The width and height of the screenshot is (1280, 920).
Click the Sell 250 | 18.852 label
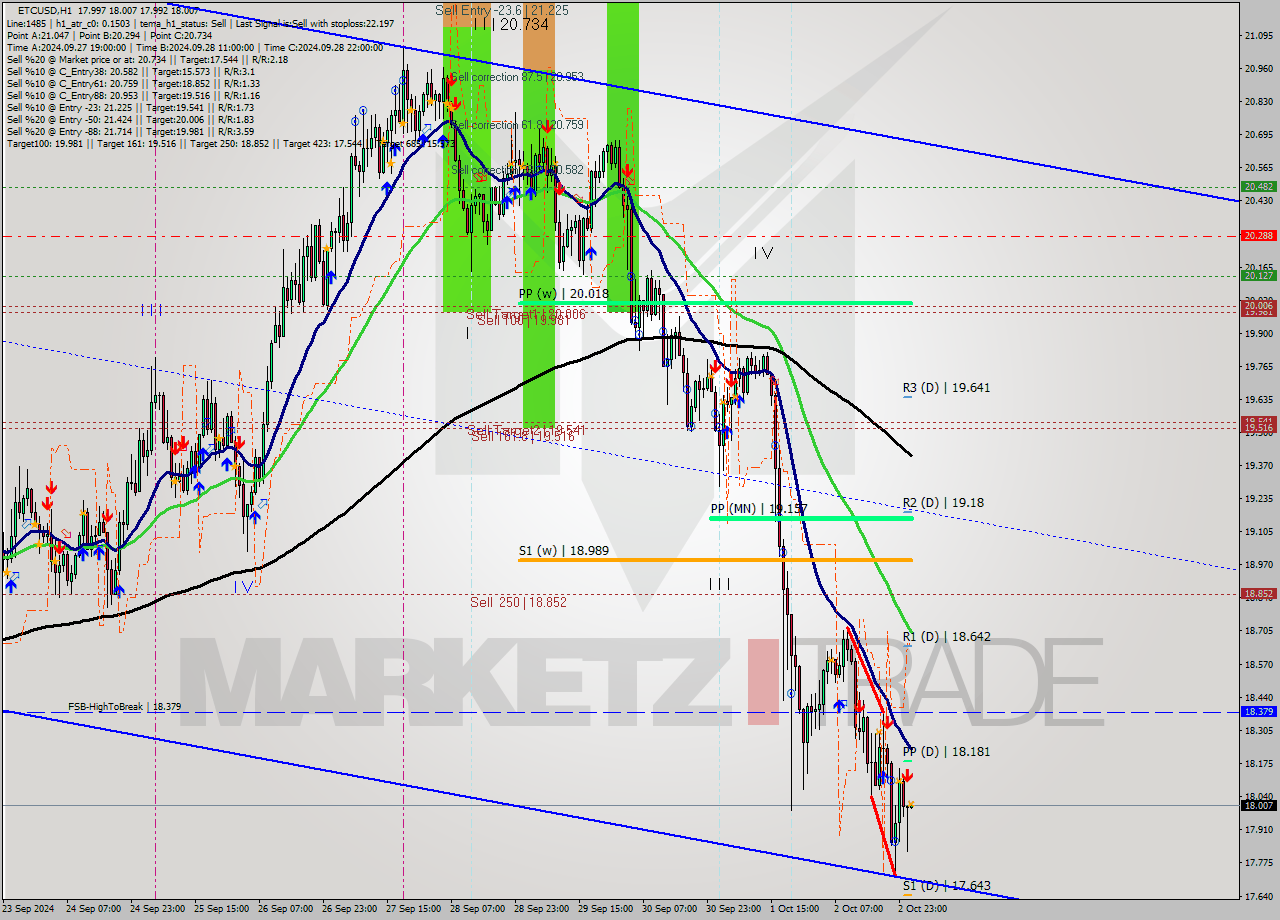tap(518, 603)
